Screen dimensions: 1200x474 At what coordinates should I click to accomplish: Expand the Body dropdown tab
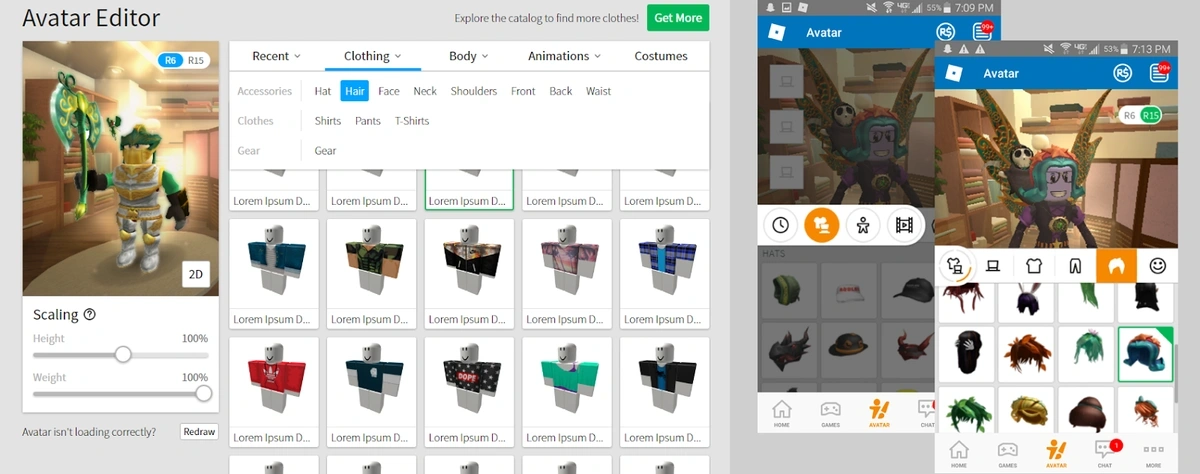468,56
